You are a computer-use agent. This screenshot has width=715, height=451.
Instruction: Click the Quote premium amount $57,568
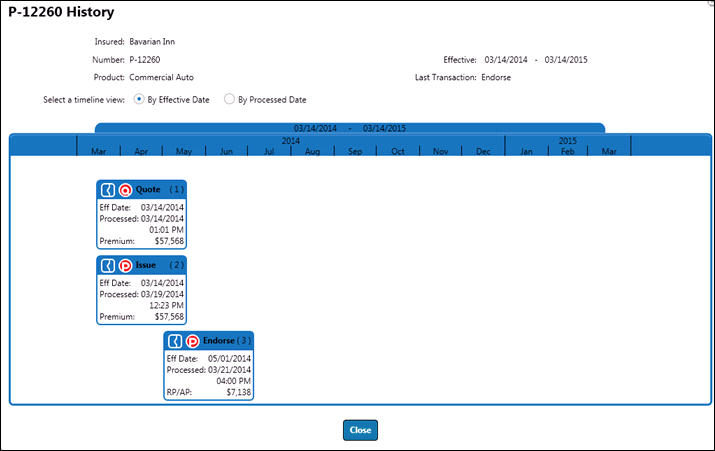(x=166, y=241)
